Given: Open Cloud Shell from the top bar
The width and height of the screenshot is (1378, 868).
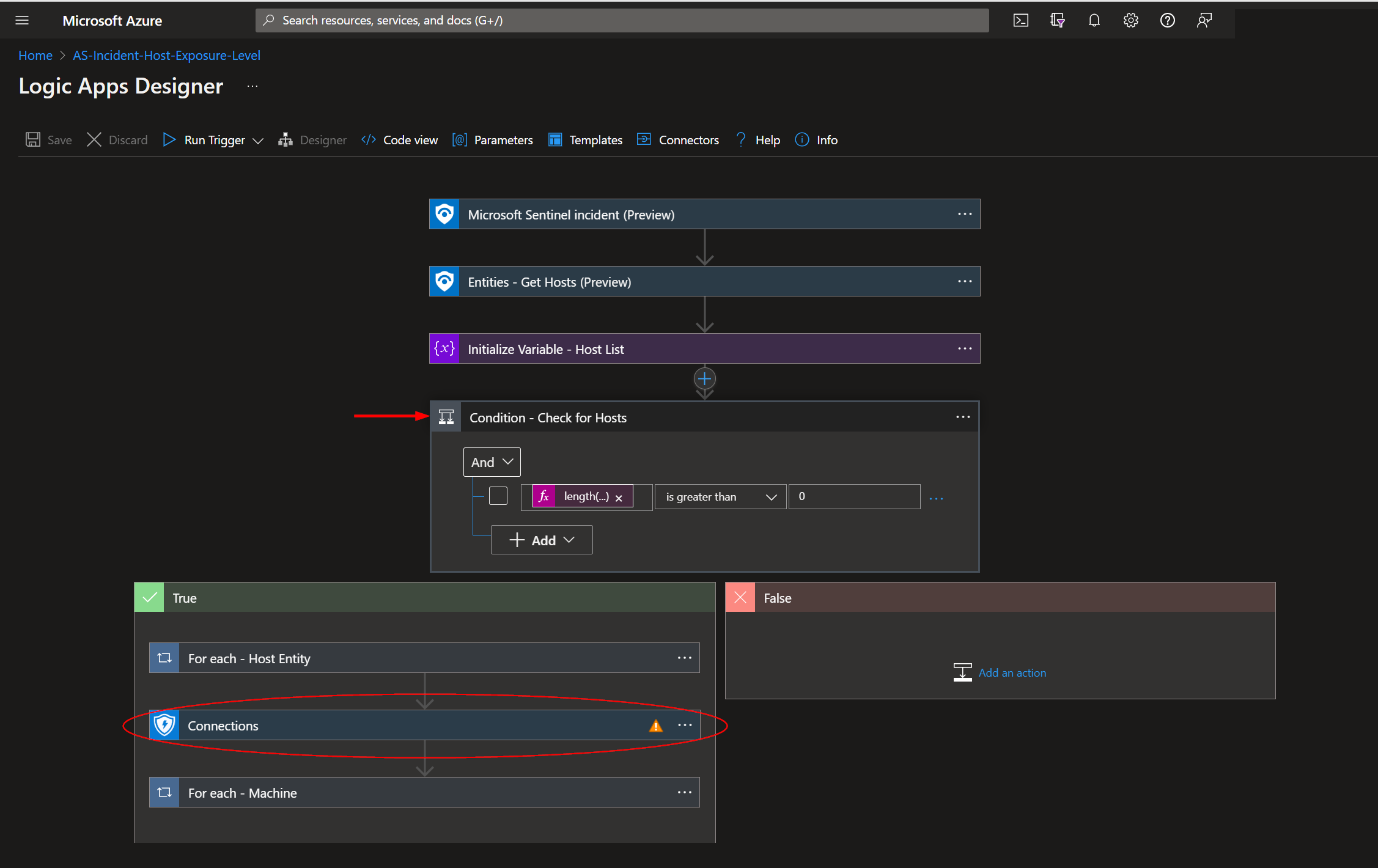Looking at the screenshot, I should pos(1020,20).
